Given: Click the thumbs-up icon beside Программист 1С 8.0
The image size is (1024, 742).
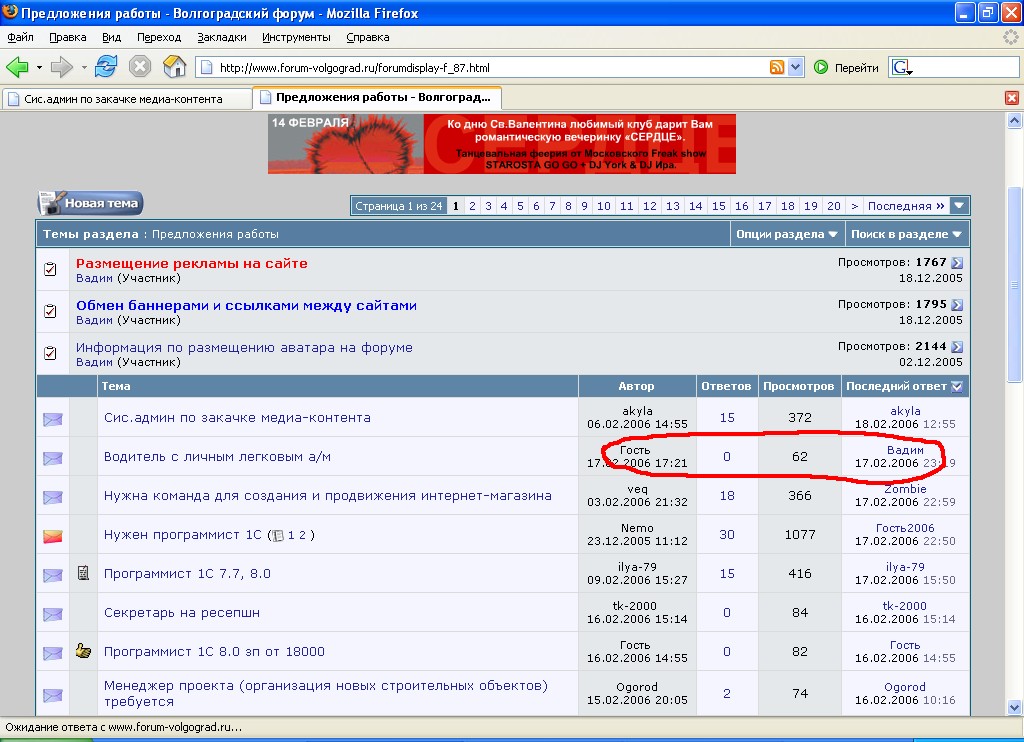Looking at the screenshot, I should click(83, 651).
